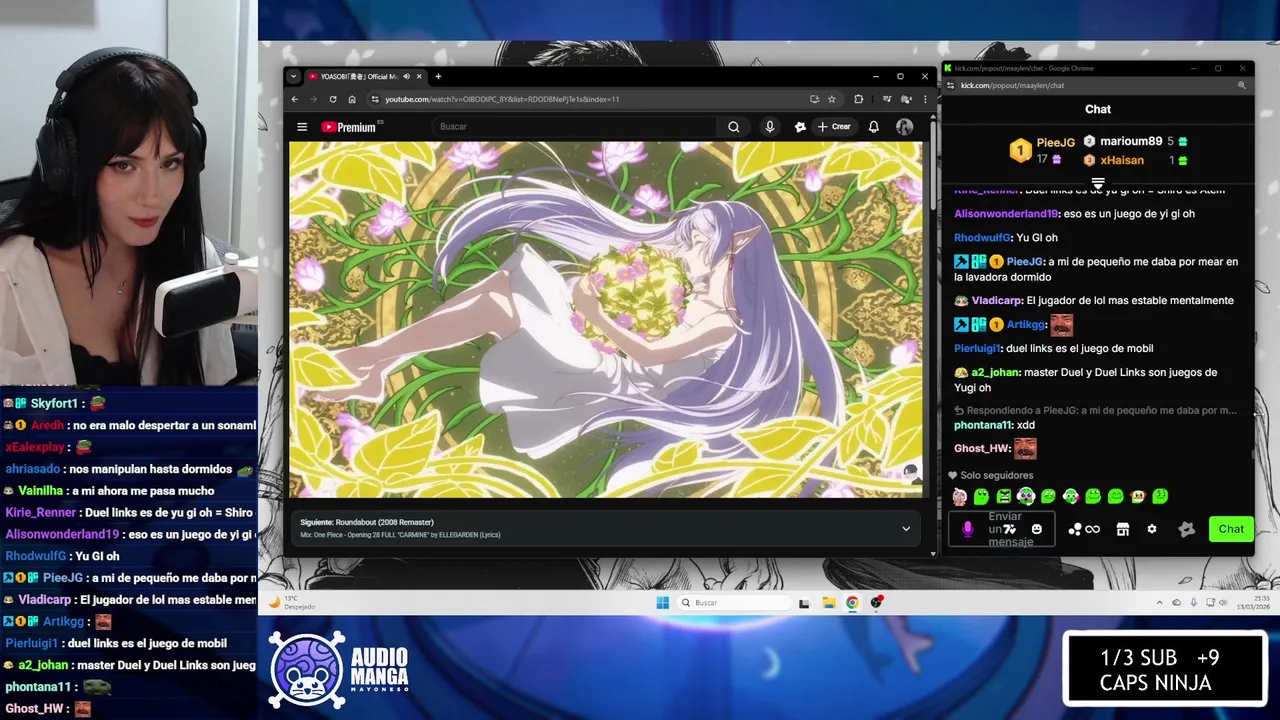The height and width of the screenshot is (720, 1280).
Task: Show hidden tray icons chevron
Action: (1160, 603)
